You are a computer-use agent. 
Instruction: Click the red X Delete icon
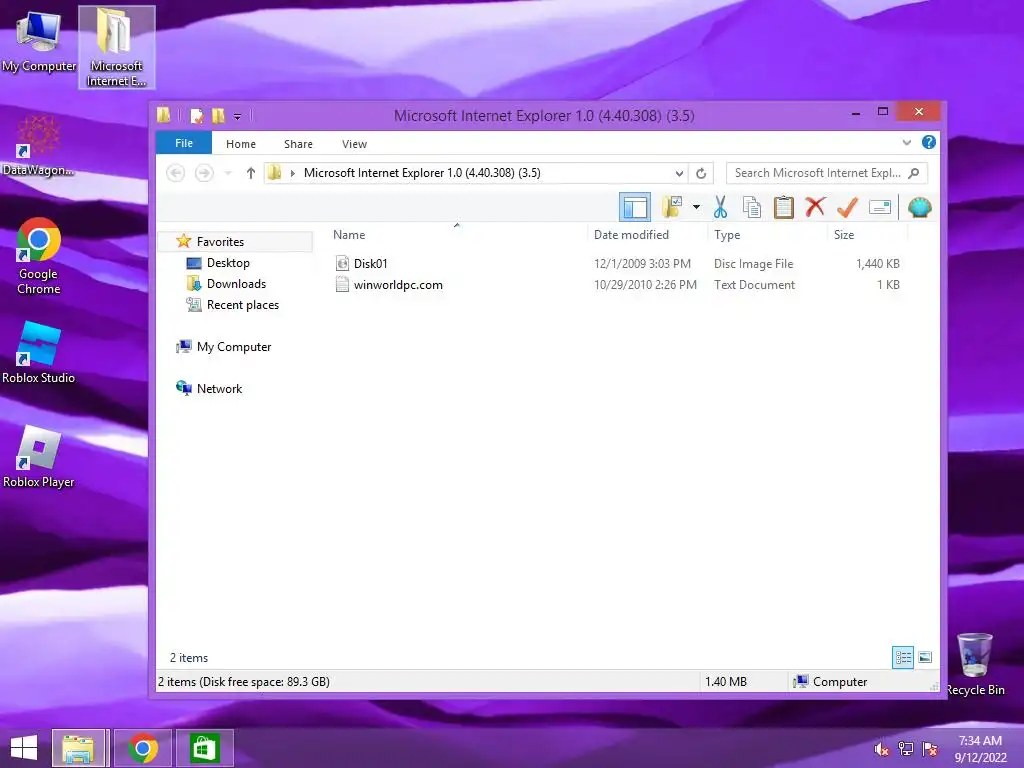pos(815,207)
